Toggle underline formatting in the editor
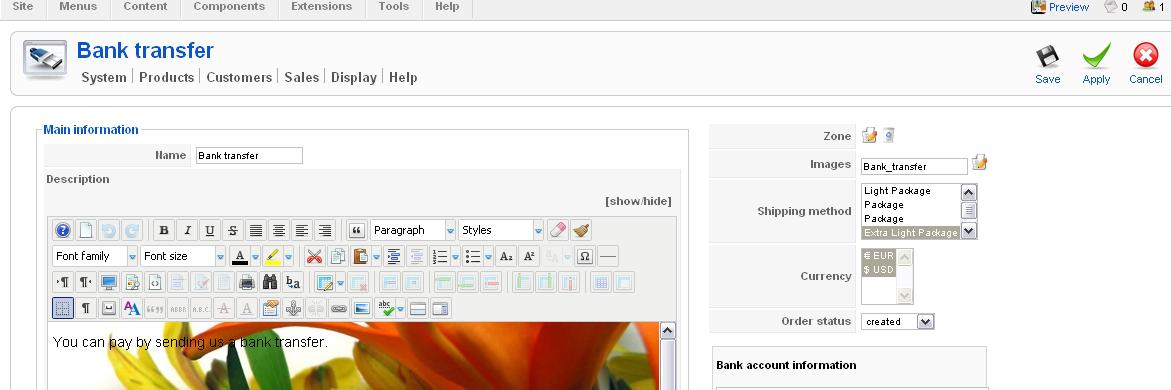This screenshot has height=390, width=1171. tap(211, 230)
